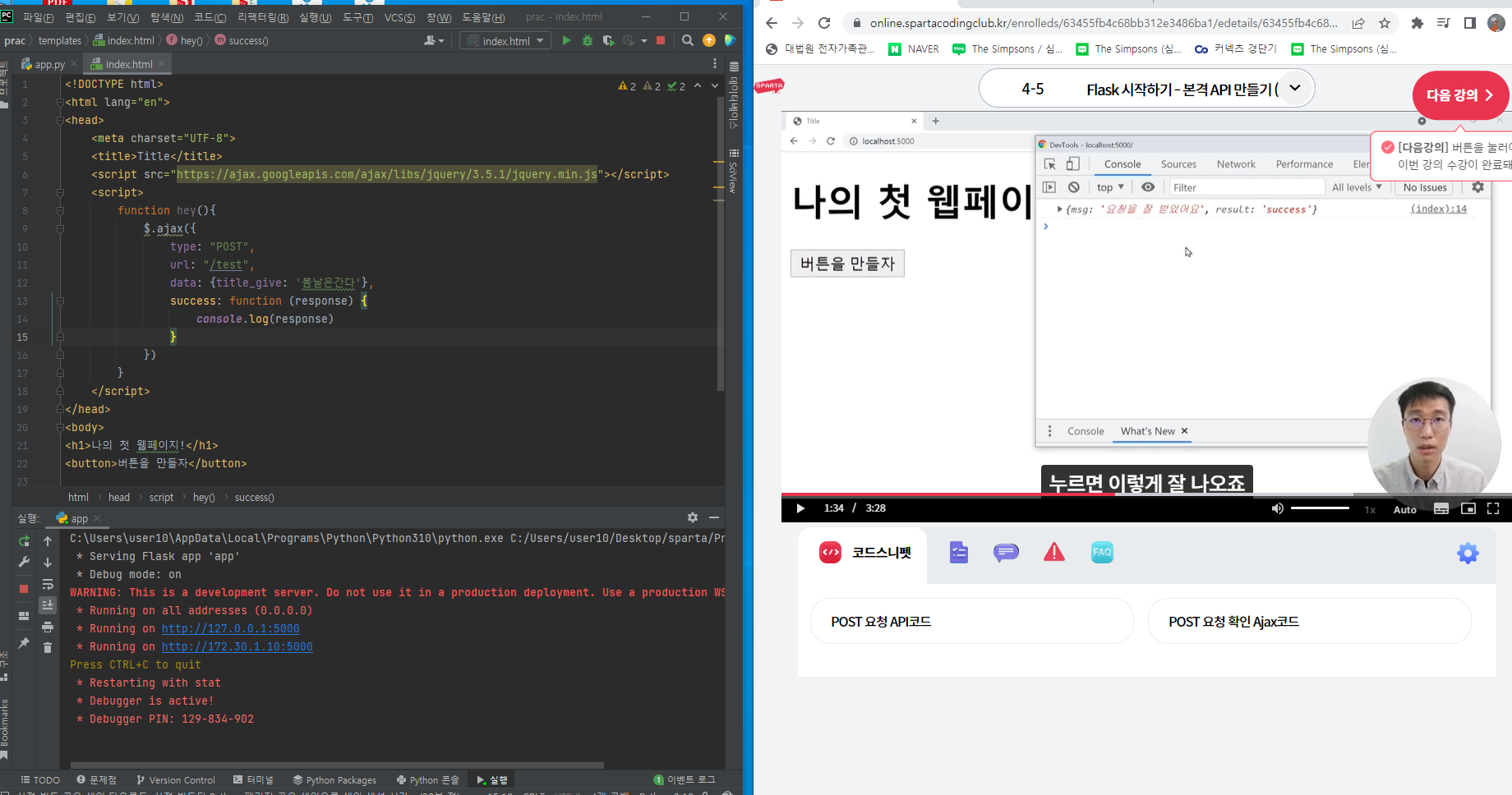The height and width of the screenshot is (795, 1512).
Task: Stop the app with the red square in Run panel
Action: coord(24,589)
